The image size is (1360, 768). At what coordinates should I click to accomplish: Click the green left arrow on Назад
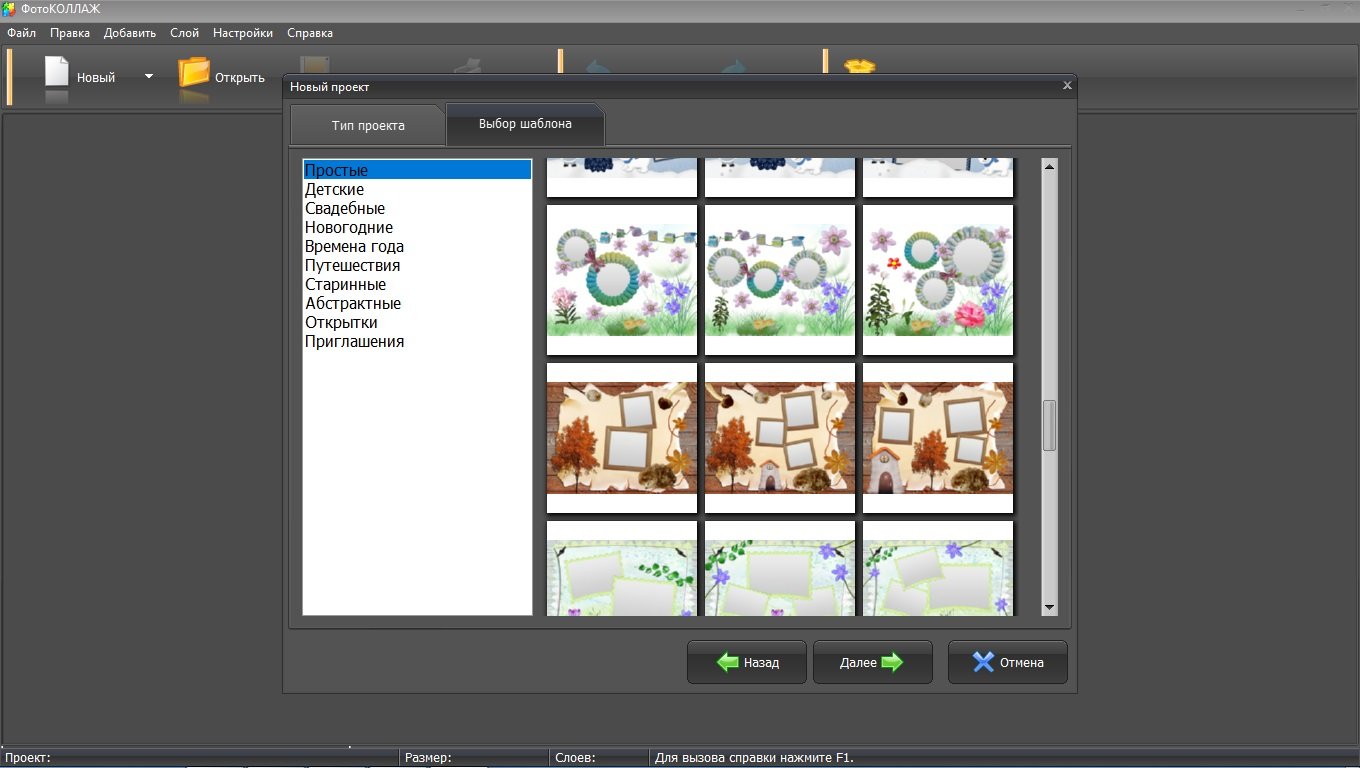727,662
